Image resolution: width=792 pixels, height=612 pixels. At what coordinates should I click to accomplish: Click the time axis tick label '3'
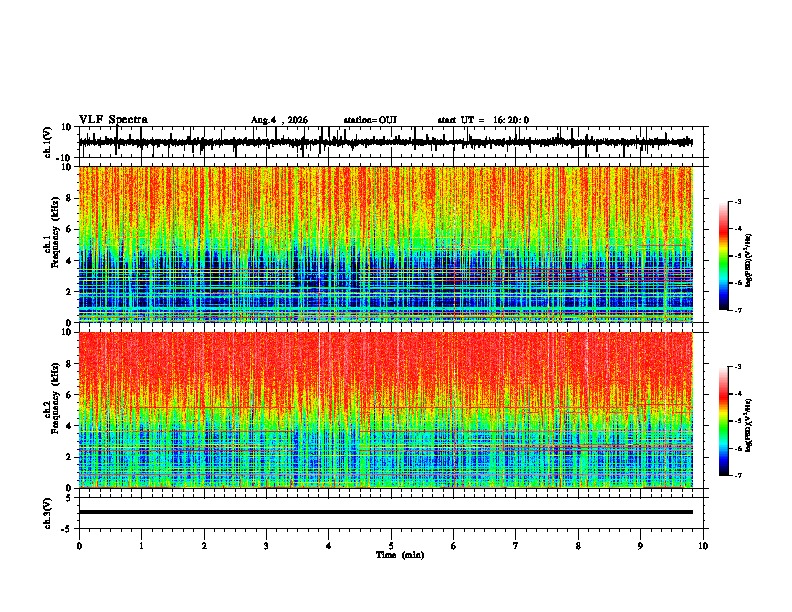pos(266,546)
